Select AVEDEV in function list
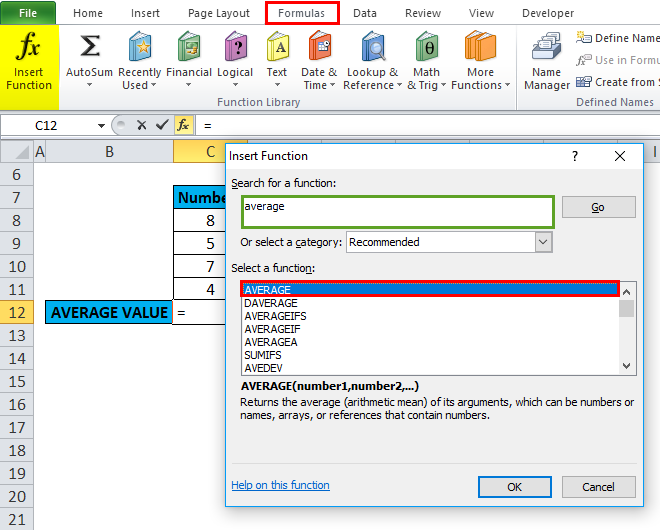 pyautogui.click(x=430, y=368)
